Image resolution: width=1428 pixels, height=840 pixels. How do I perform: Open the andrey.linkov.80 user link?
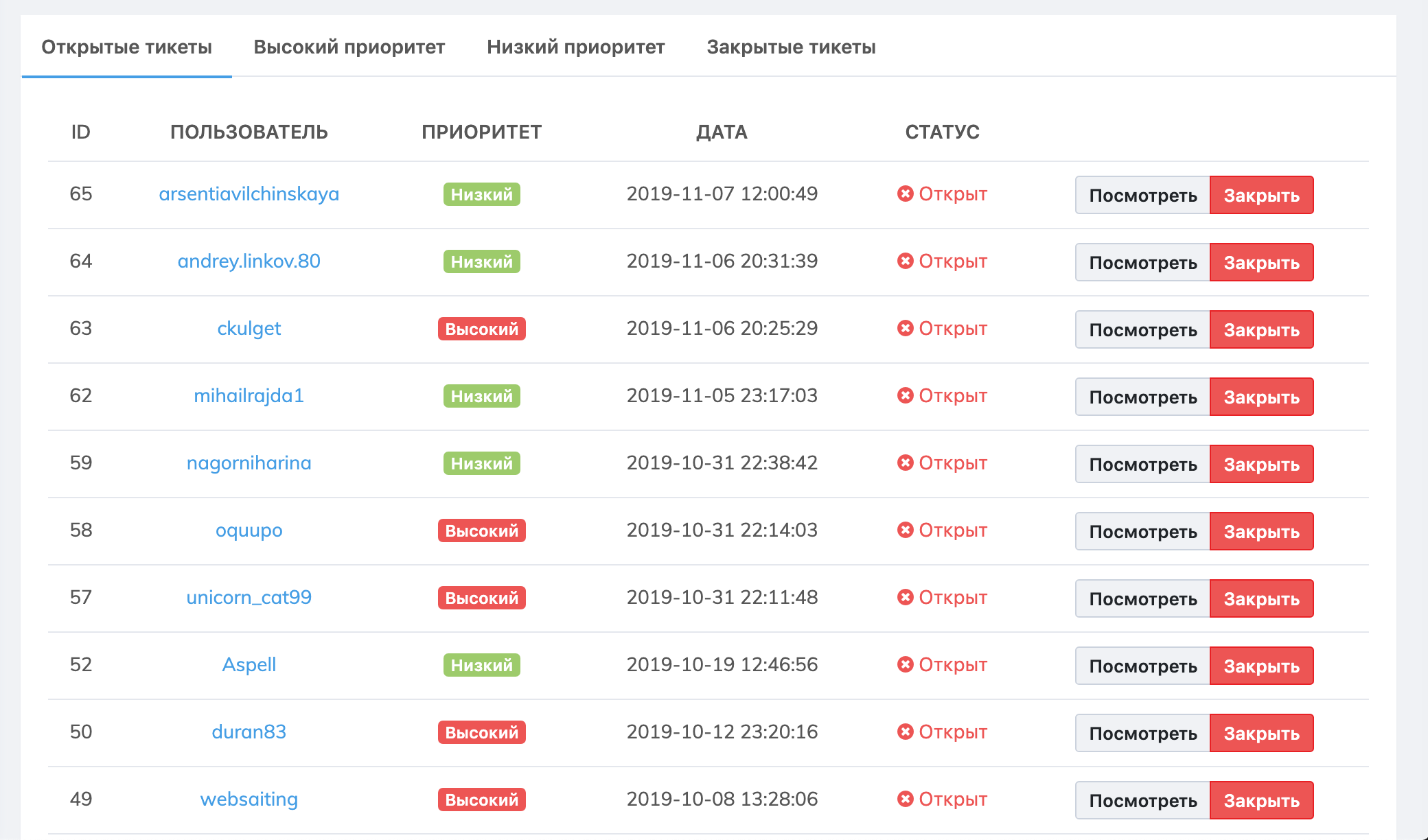[x=249, y=261]
